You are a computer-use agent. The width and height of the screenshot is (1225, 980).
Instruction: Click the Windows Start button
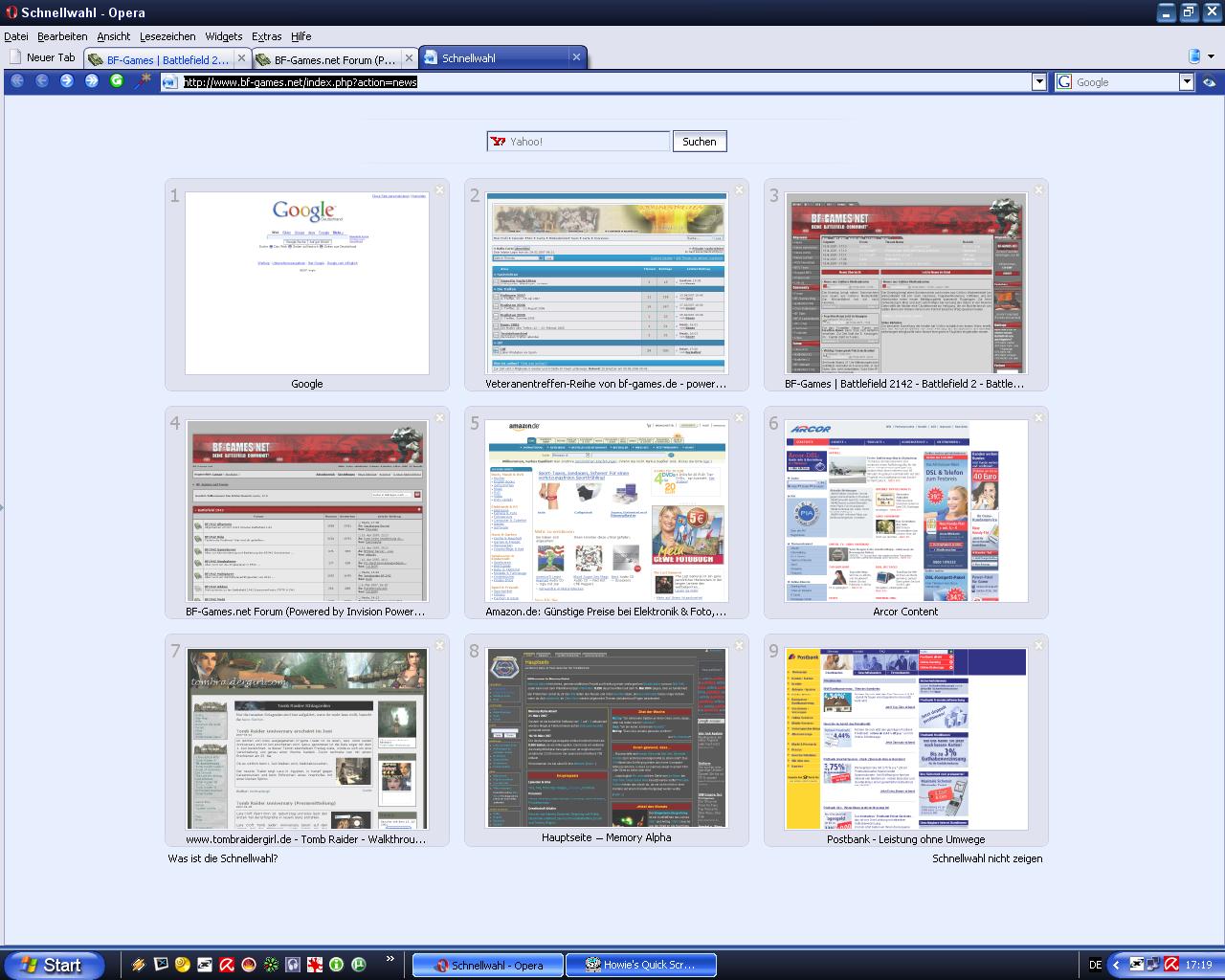(x=53, y=965)
